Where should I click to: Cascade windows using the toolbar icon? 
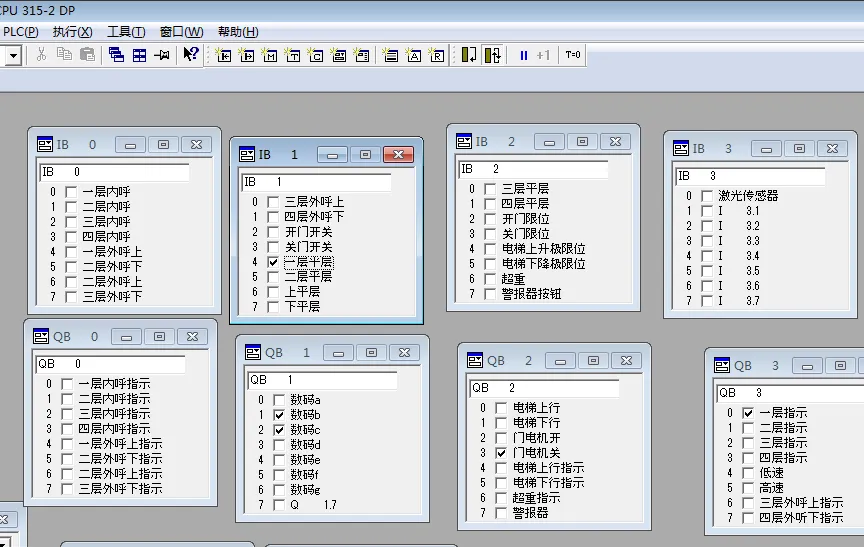pos(116,55)
